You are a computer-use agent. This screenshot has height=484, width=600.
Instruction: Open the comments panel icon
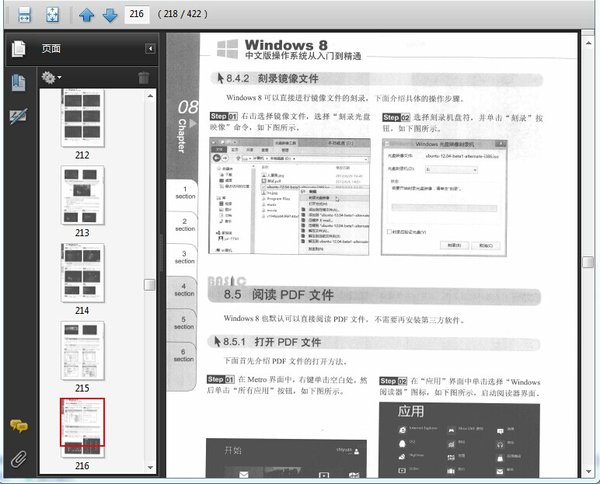[18, 425]
